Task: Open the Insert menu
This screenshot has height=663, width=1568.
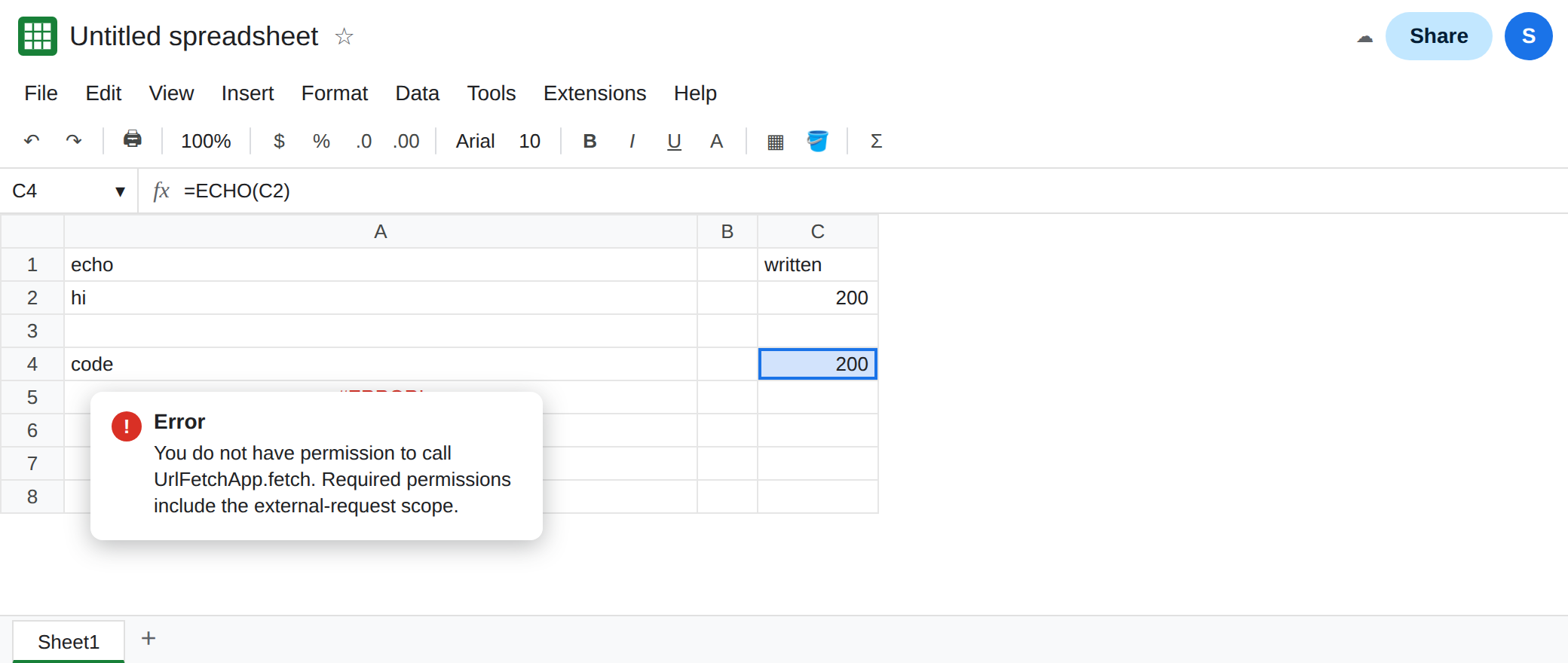Action: click(247, 93)
